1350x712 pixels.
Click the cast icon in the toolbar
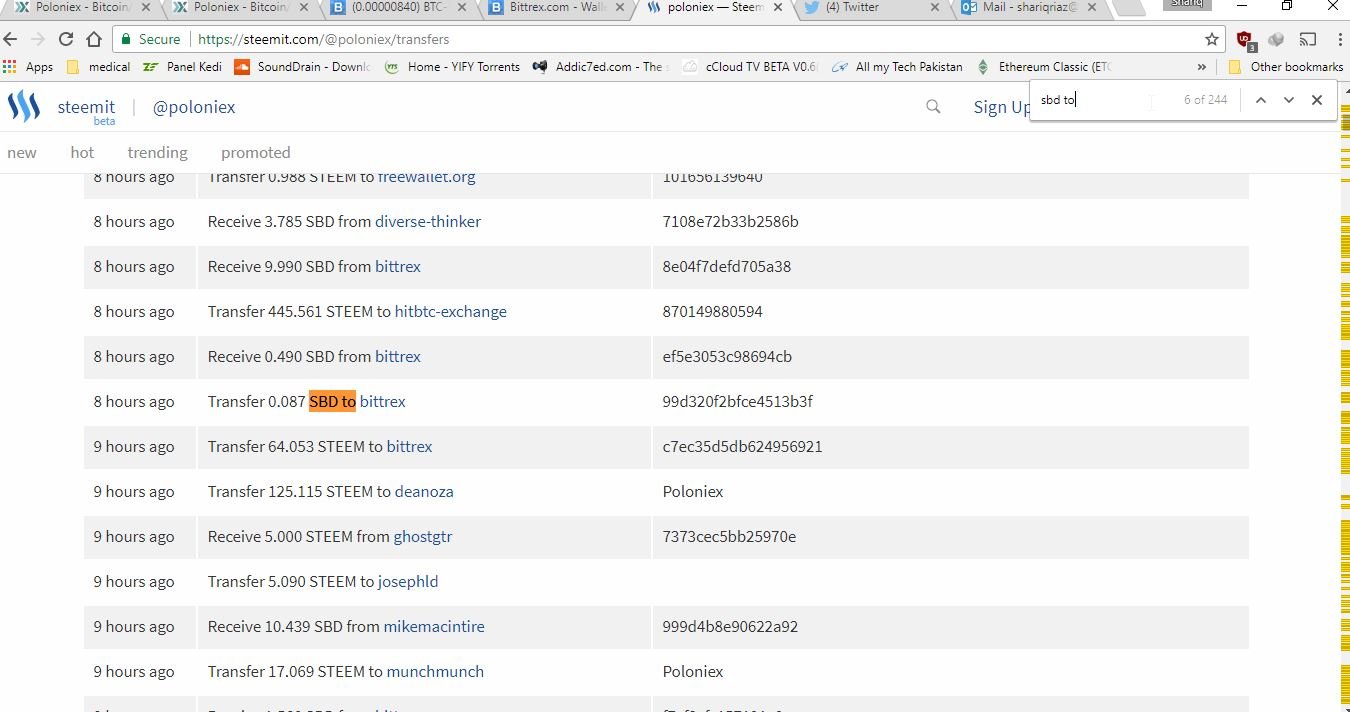point(1307,40)
